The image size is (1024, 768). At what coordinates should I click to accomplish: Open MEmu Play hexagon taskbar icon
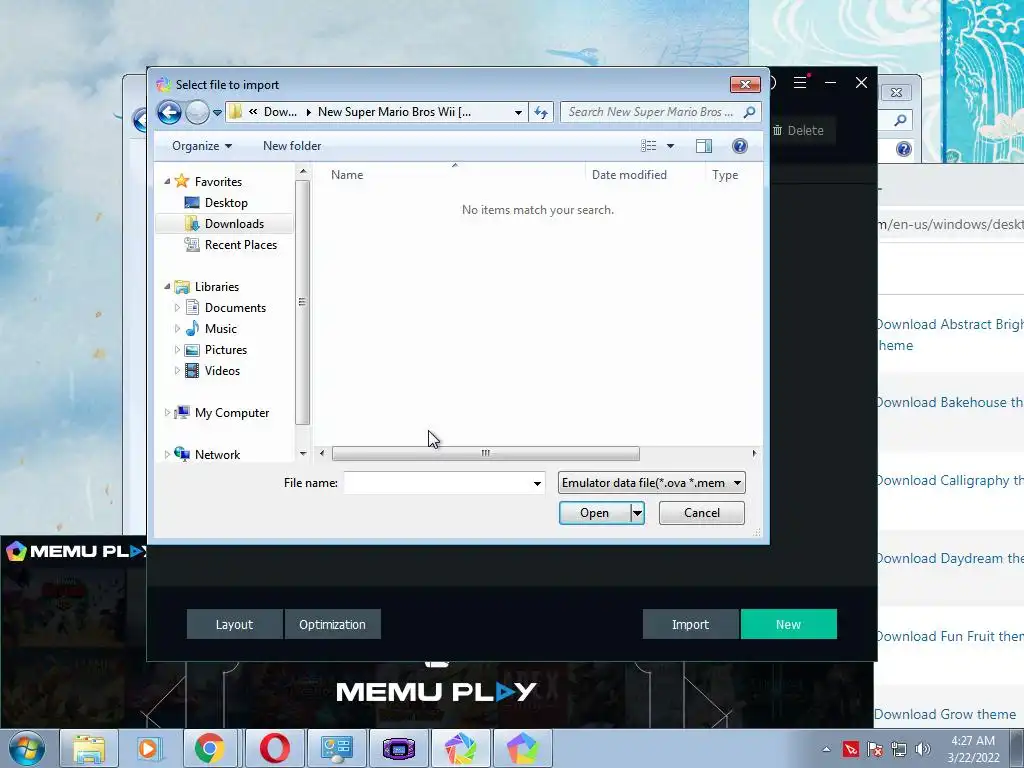522,749
